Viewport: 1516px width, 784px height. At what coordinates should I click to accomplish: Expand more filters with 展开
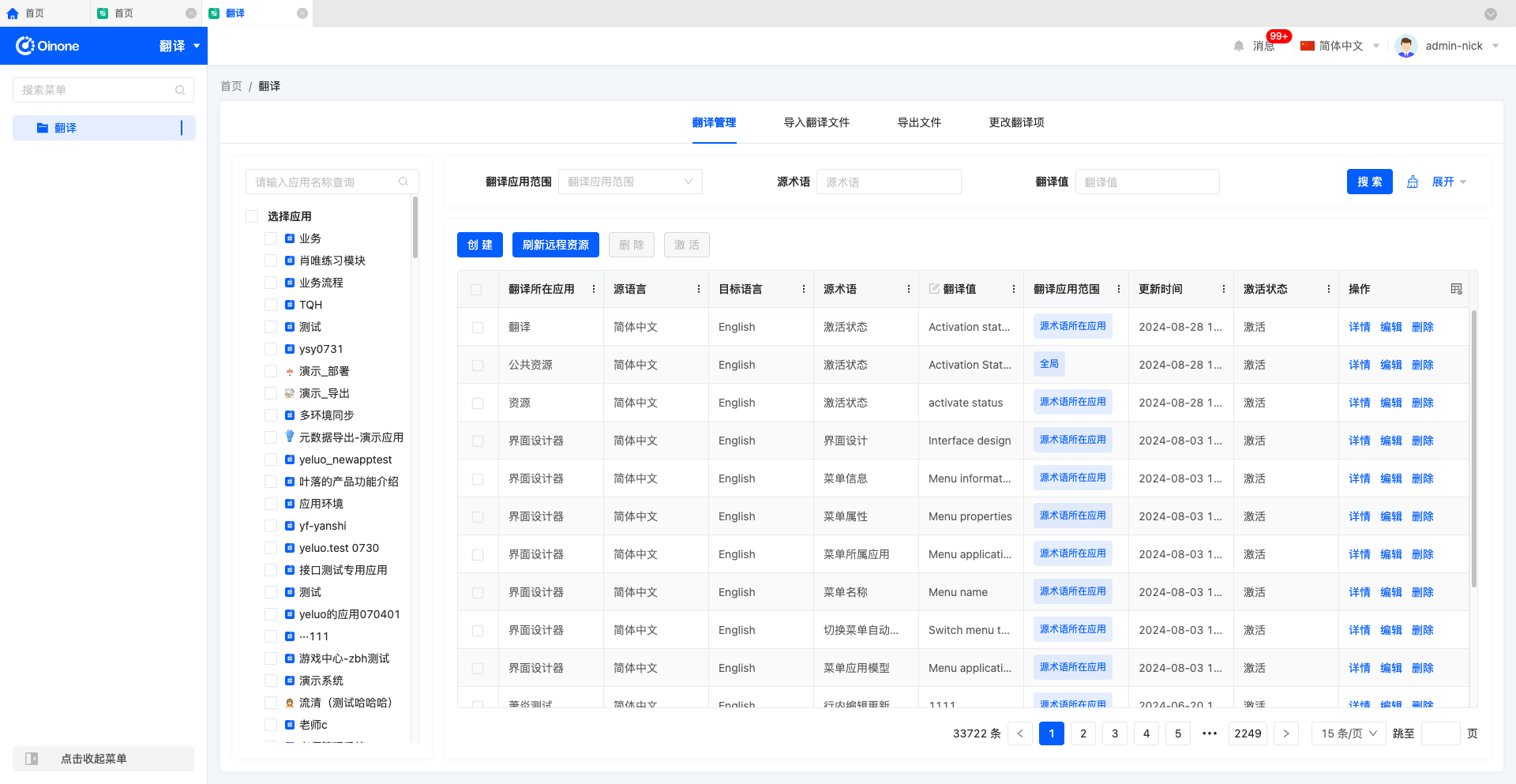coord(1449,182)
